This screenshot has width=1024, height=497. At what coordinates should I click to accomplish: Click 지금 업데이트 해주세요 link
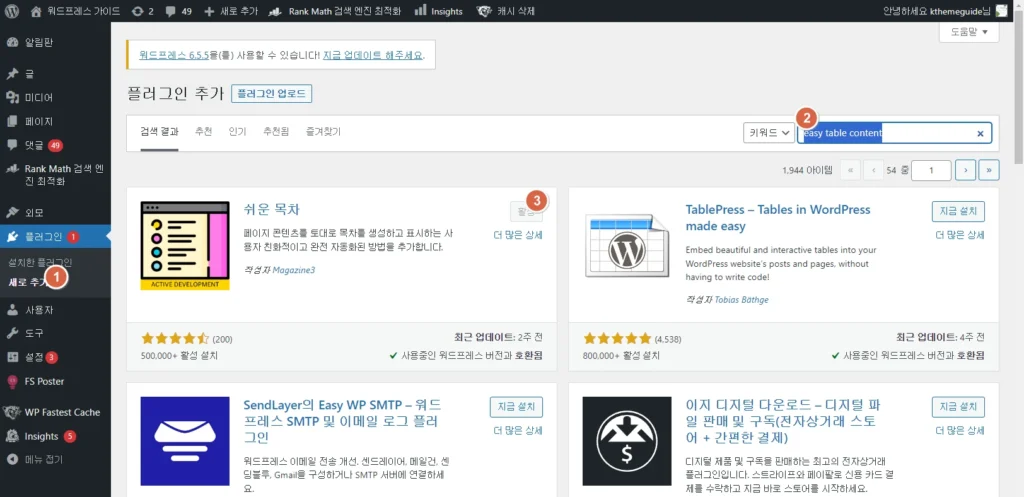point(373,55)
